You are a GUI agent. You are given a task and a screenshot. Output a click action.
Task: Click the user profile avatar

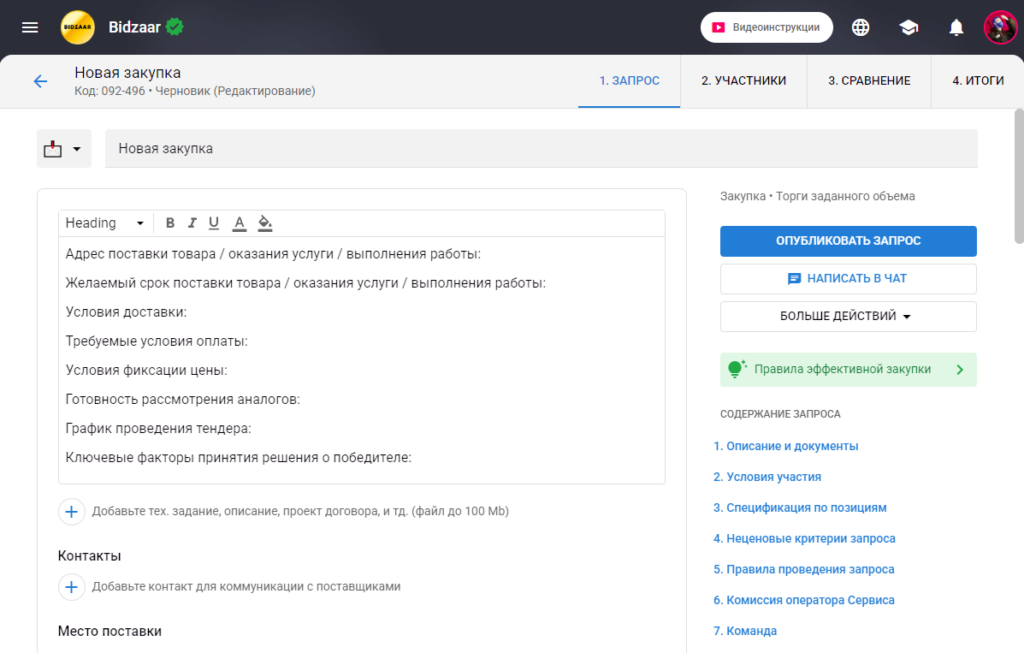coord(1000,27)
